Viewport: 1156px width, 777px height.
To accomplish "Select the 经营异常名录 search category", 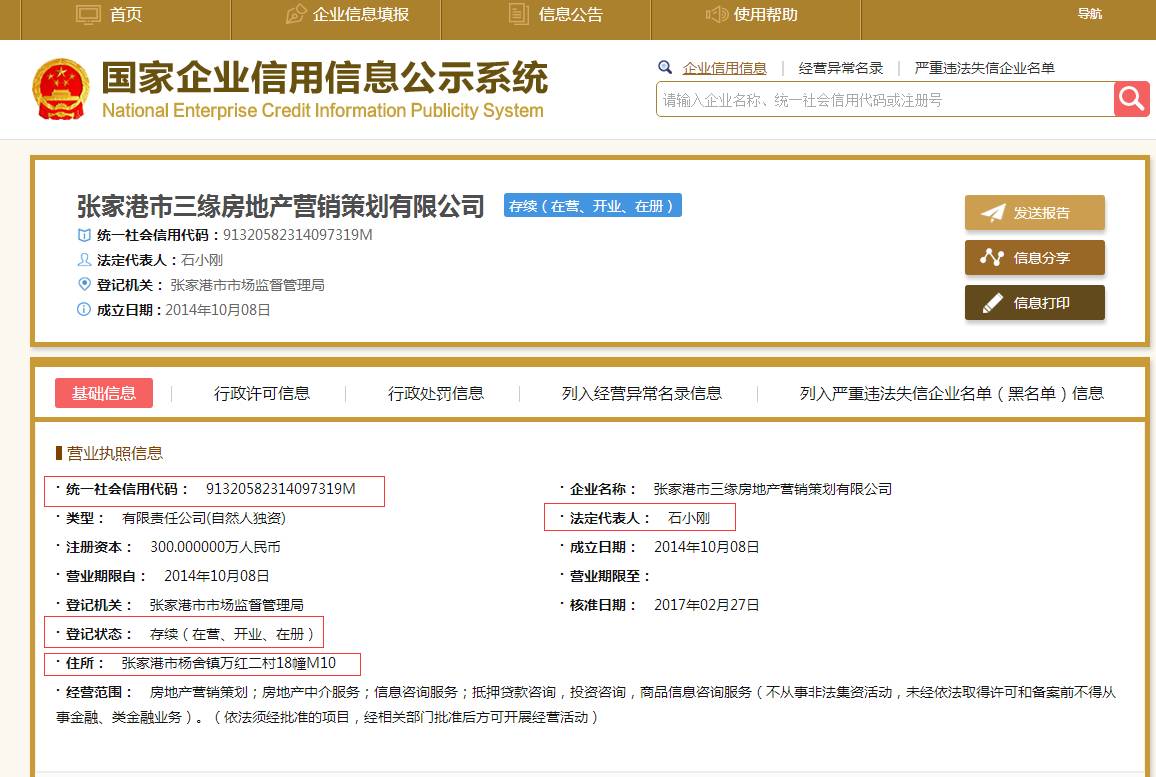I will (841, 68).
